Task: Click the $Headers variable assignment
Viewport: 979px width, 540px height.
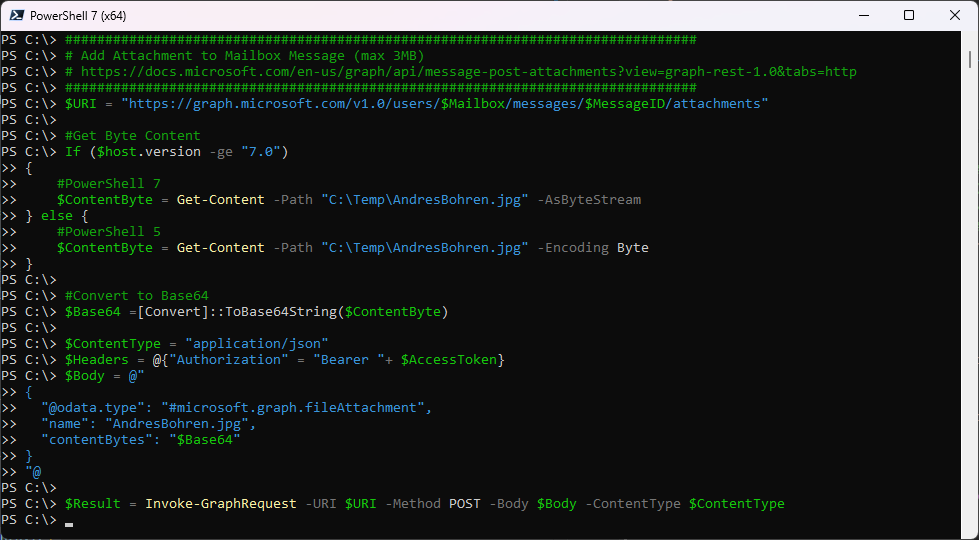Action: tap(285, 360)
